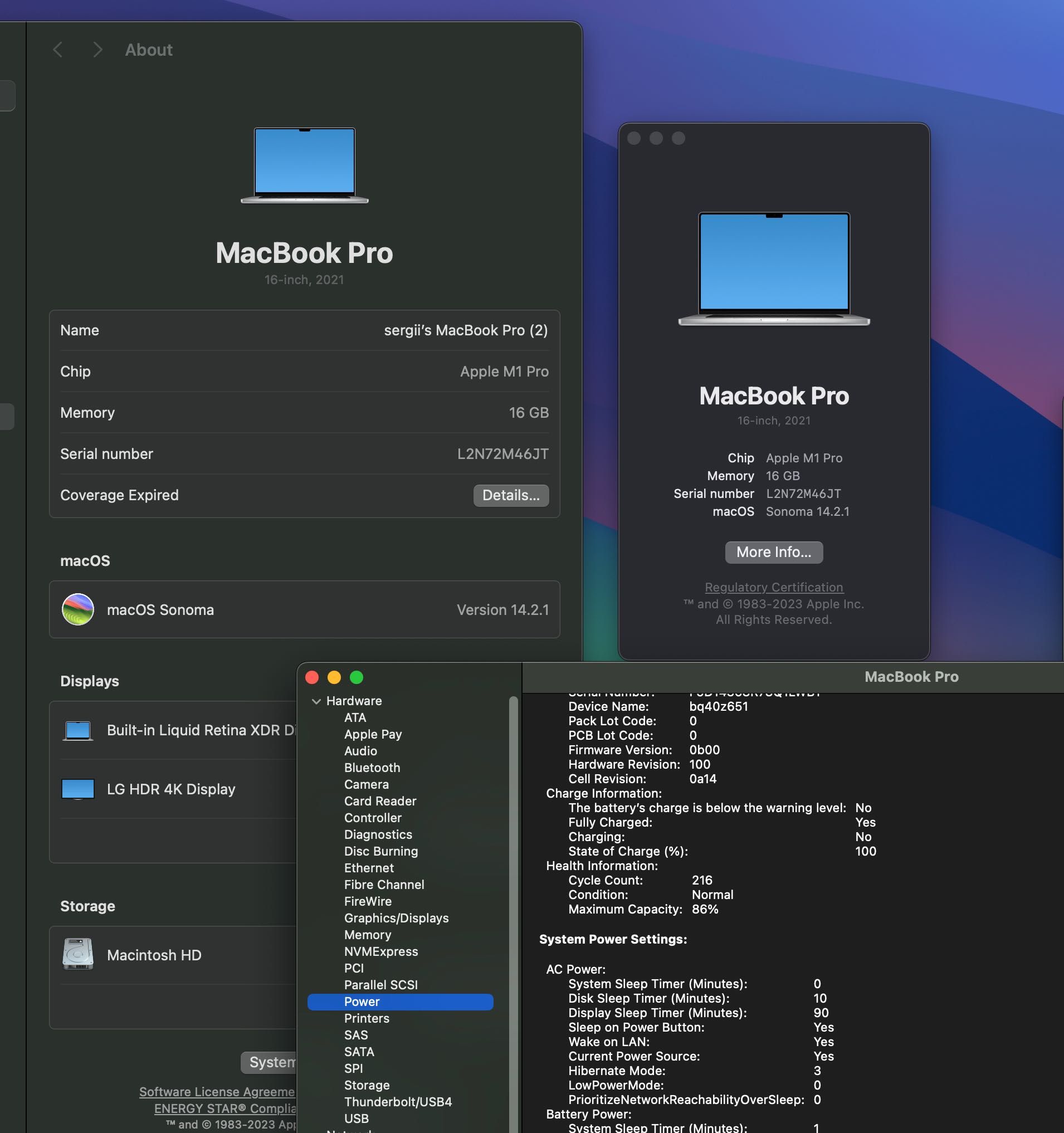
Task: Click serial number L2N72M46JT in About pane
Action: tap(502, 453)
